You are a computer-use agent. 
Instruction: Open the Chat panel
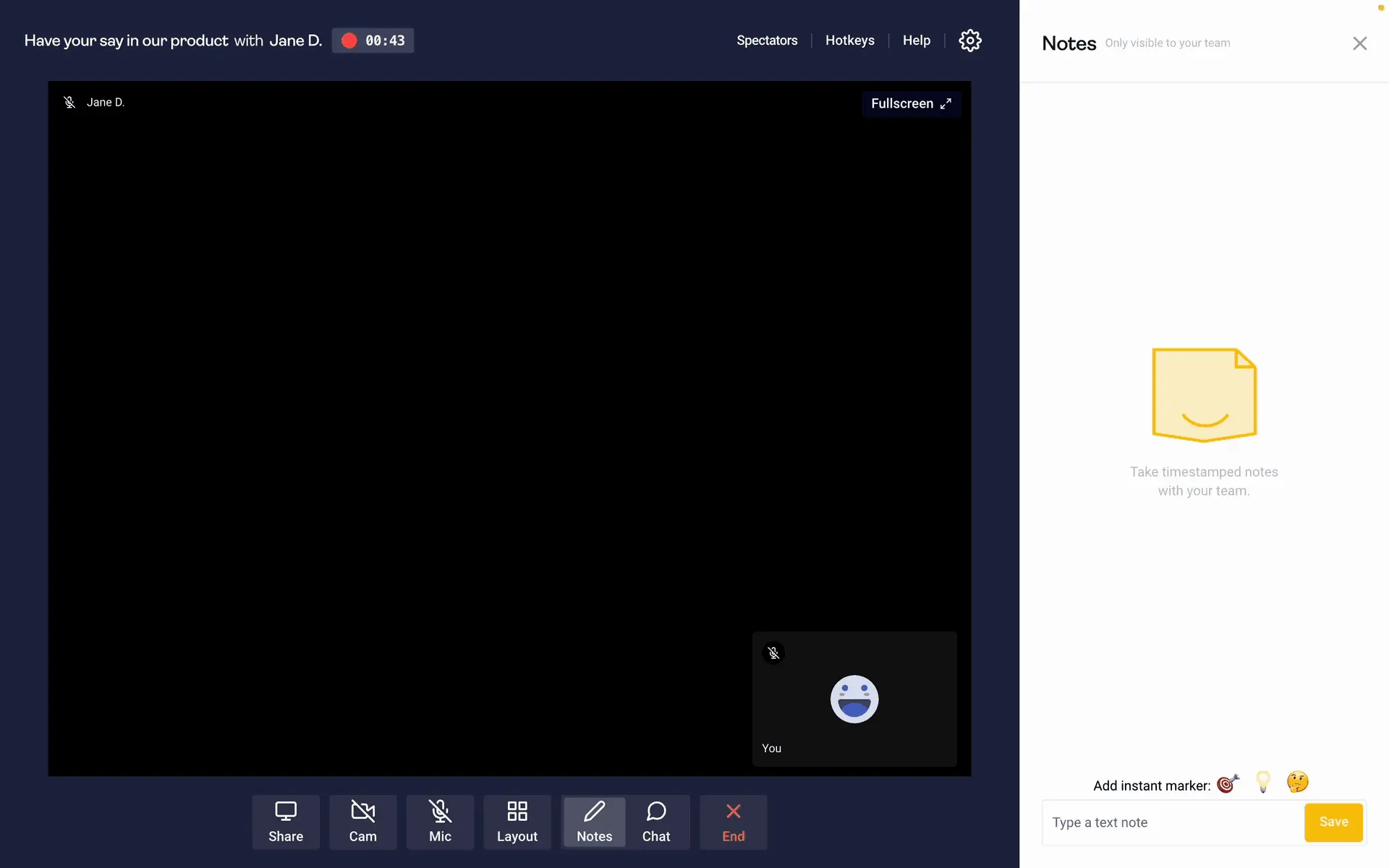(x=656, y=822)
